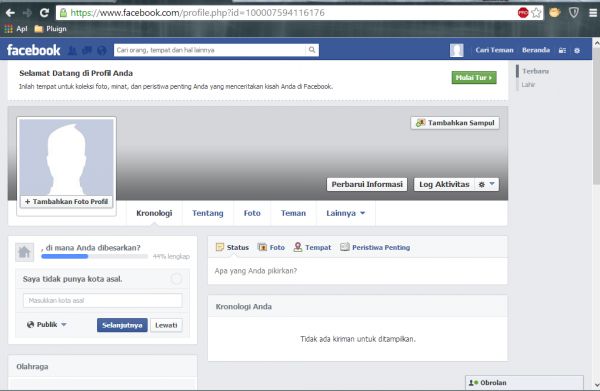Open notifications globe icon in header
Screen dimensions: 600x391
point(102,50)
